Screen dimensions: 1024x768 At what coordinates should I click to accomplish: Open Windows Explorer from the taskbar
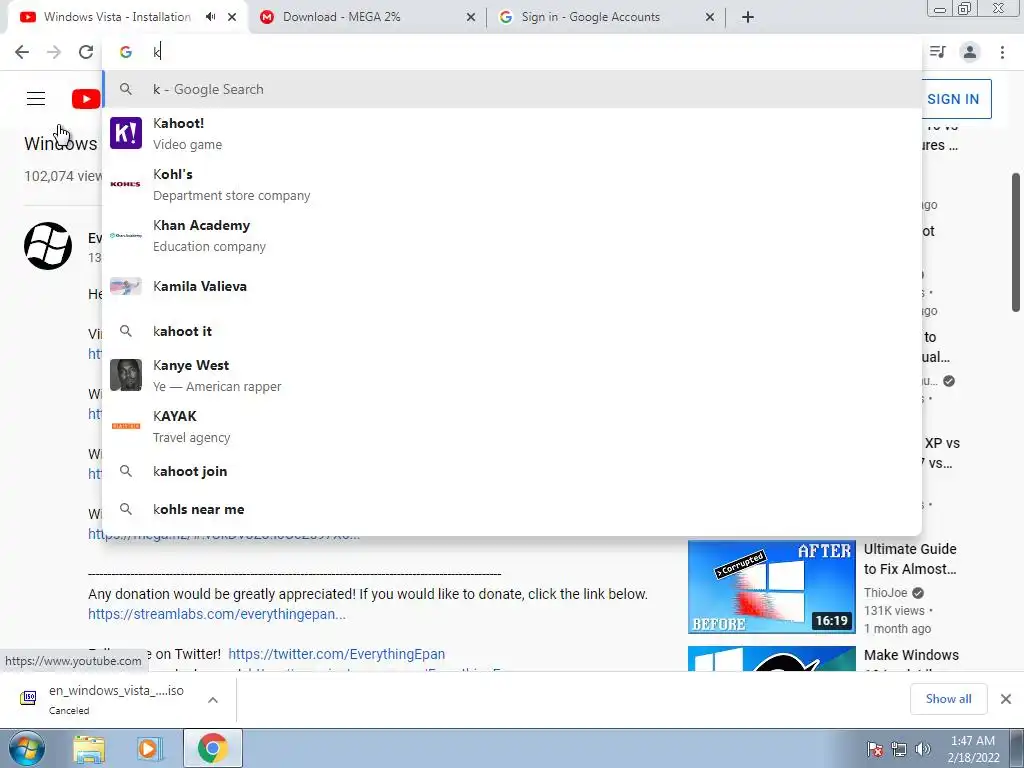coord(89,749)
